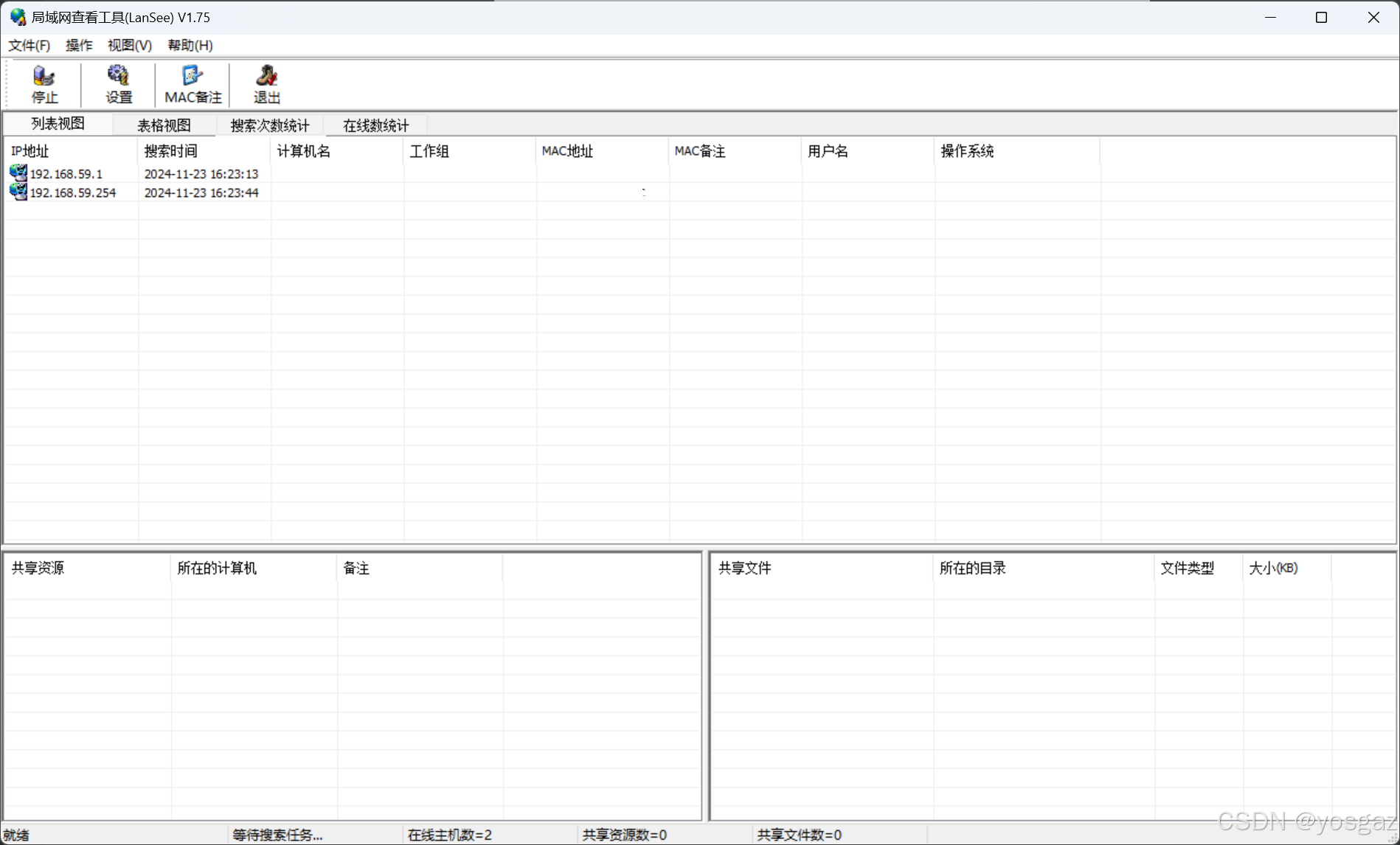Click the 退出 exit toolbar icon
1400x845 pixels.
(x=266, y=84)
